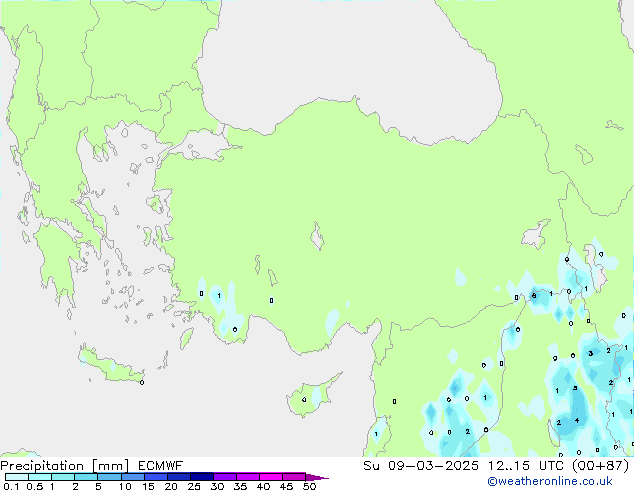The image size is (634, 490).
Task: Select the 45–50 mm legend swatch
Action: (294, 477)
